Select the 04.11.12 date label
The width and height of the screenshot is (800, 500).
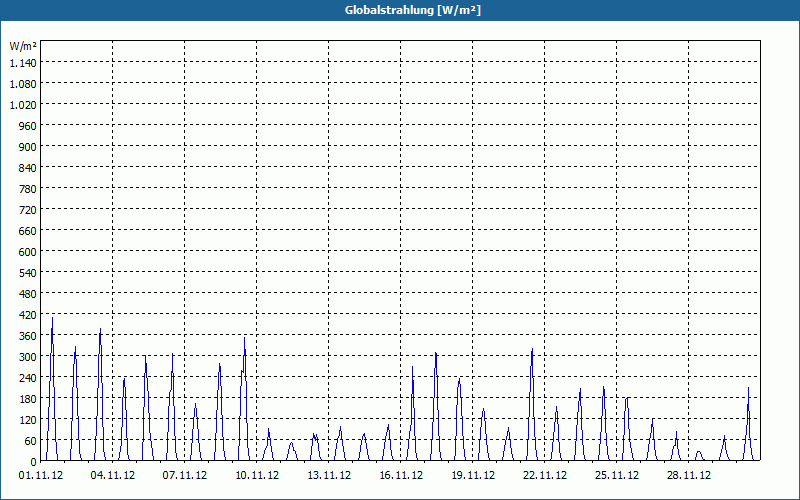click(113, 476)
